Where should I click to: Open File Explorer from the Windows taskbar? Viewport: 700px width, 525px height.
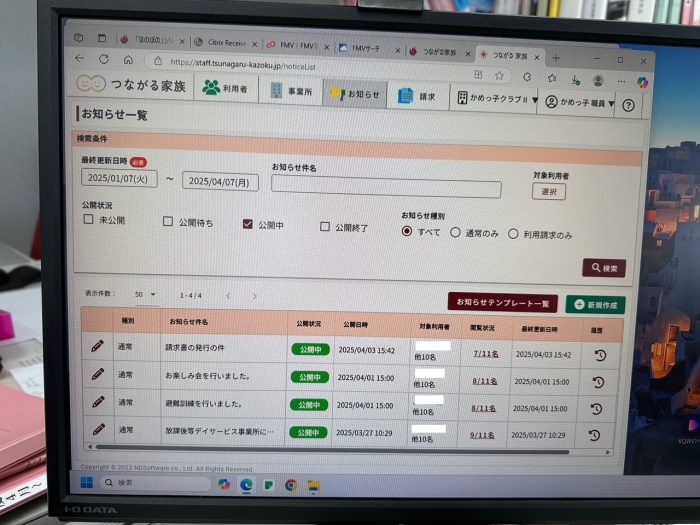313,485
